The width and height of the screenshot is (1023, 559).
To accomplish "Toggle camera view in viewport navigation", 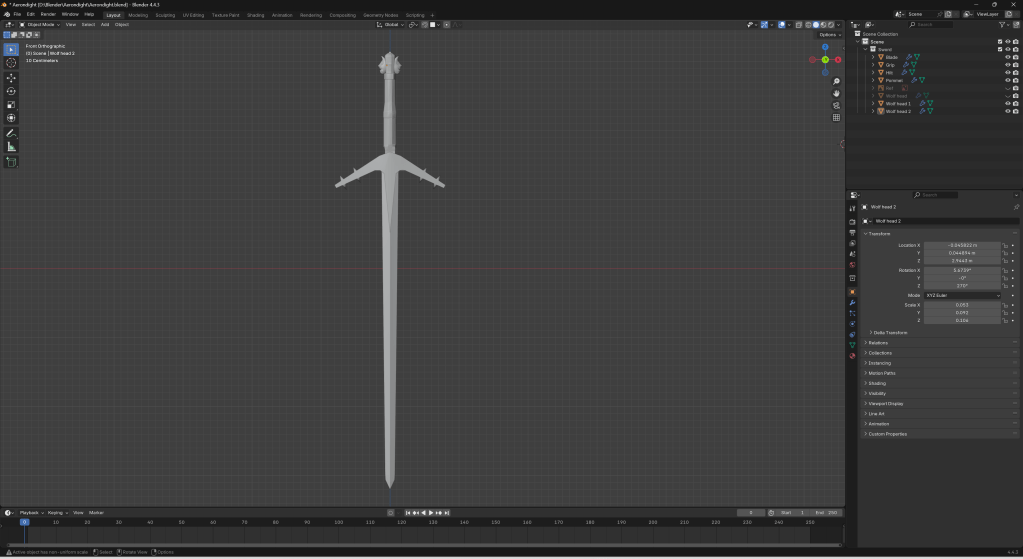I will coord(837,105).
